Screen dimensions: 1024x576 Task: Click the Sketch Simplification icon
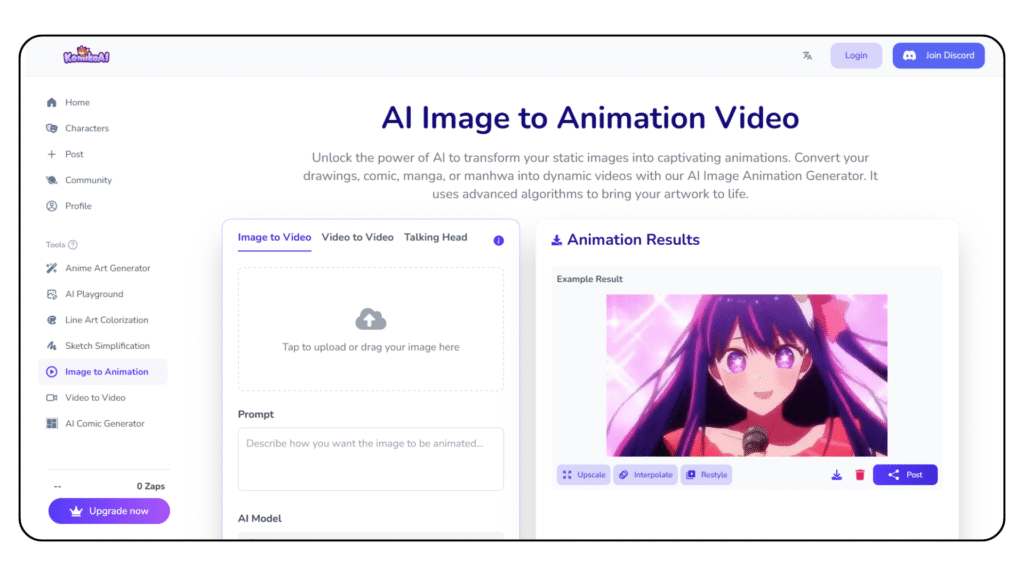pyautogui.click(x=52, y=345)
